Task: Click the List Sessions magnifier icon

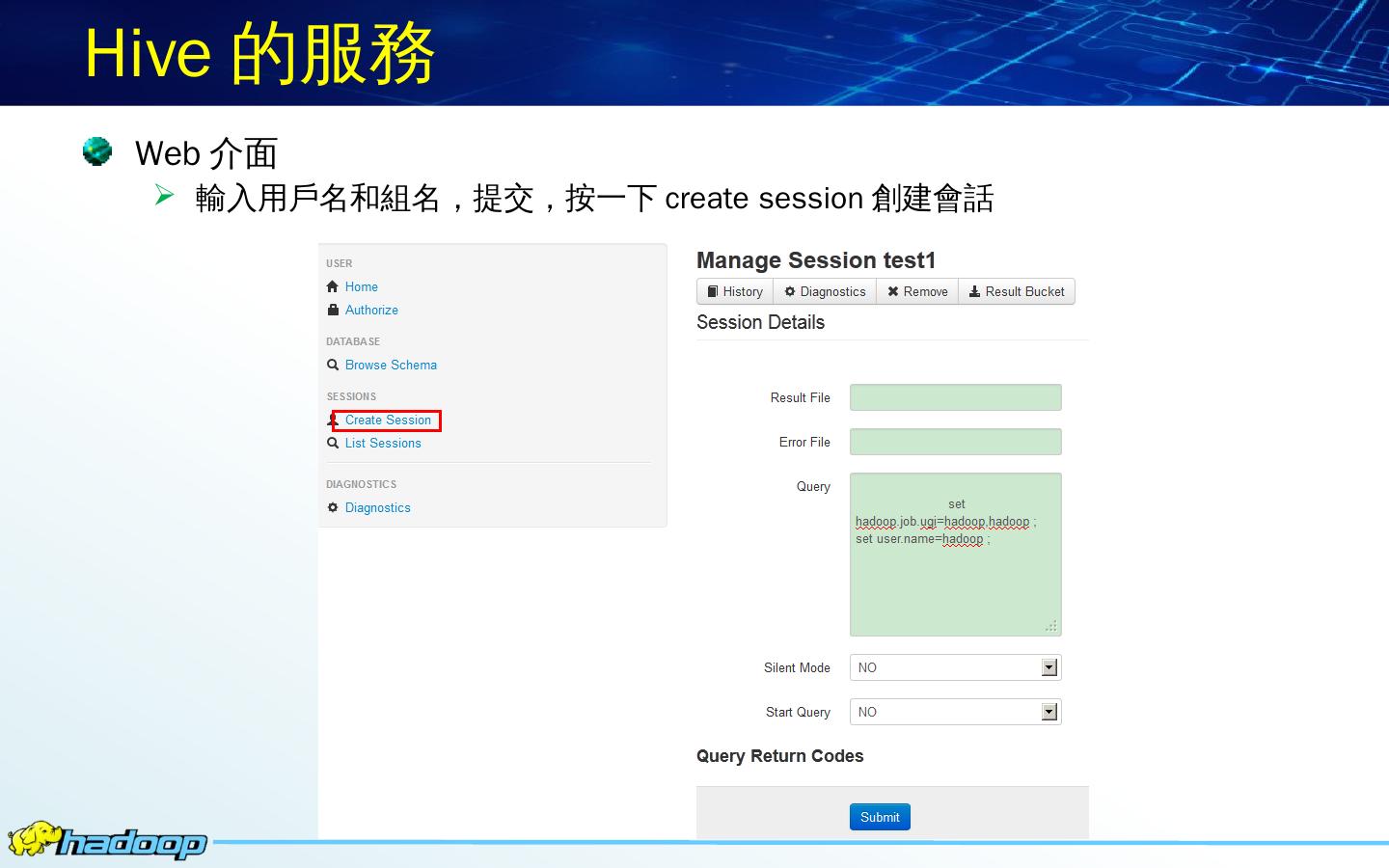Action: coord(333,443)
